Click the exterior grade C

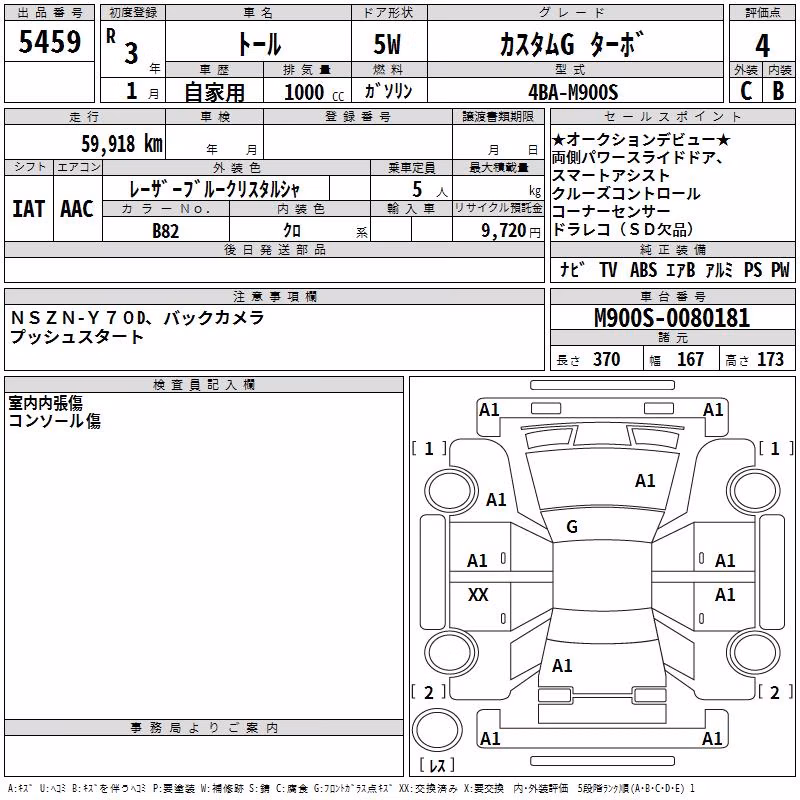click(x=746, y=91)
